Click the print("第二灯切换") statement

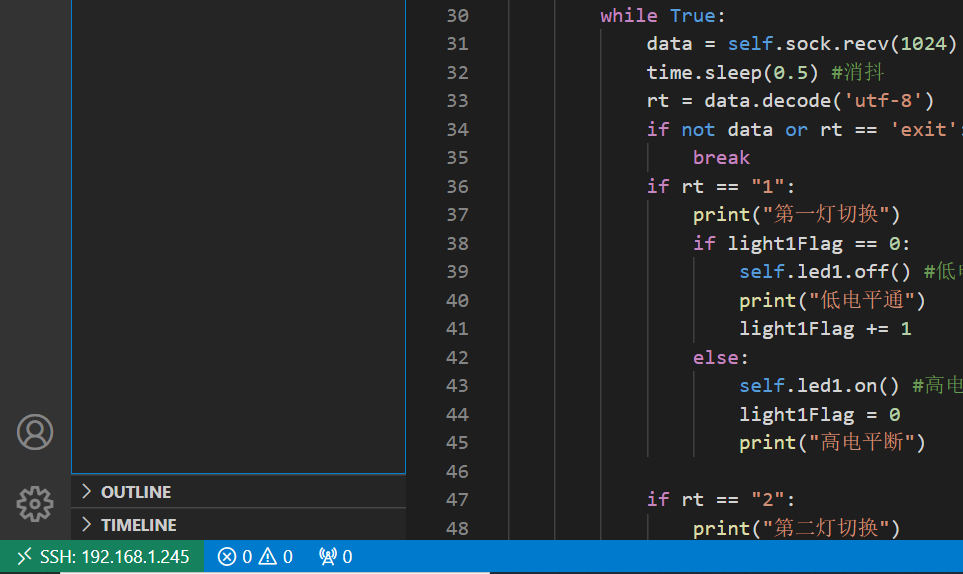click(797, 529)
